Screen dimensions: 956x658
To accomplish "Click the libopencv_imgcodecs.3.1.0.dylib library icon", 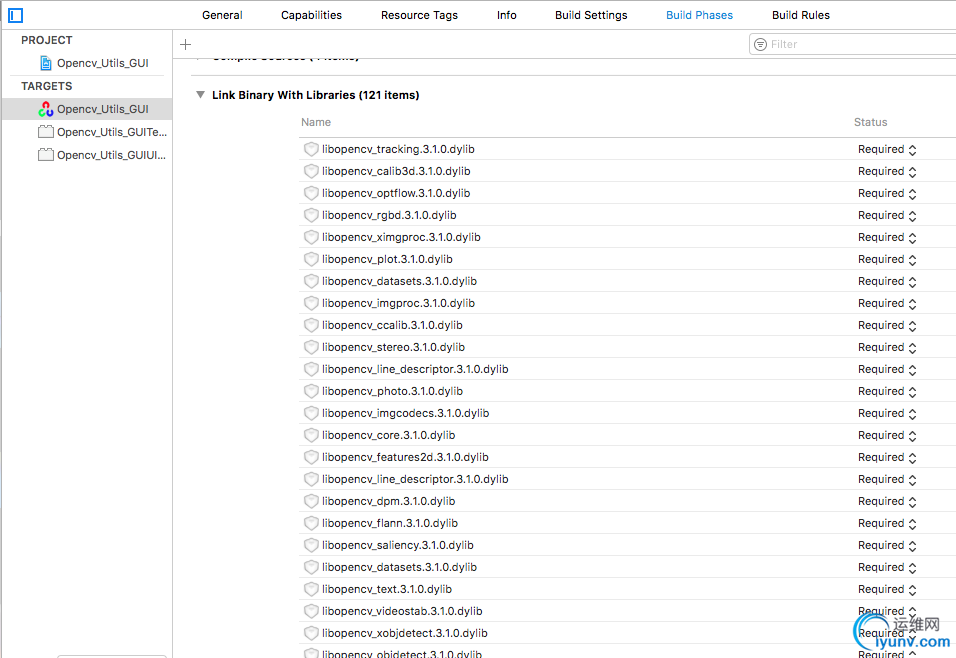I will tap(311, 413).
